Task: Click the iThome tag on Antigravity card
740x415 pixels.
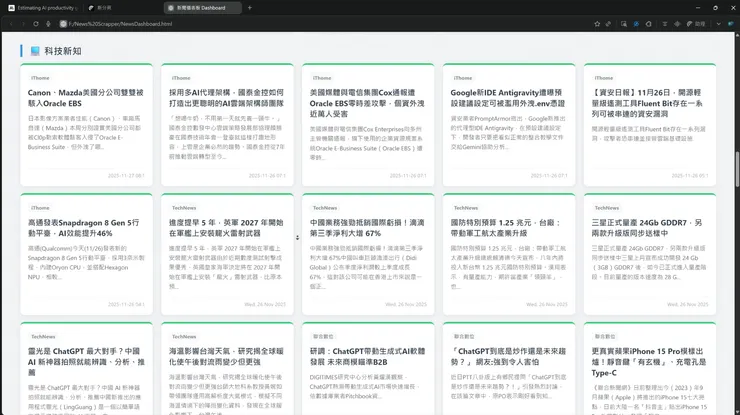Action: (463, 78)
